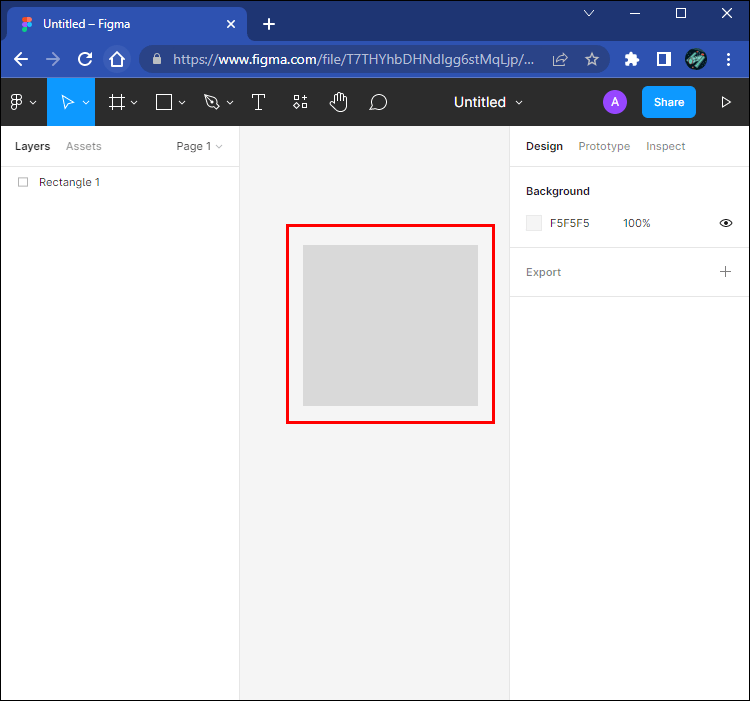Switch to the Assets tab
This screenshot has width=750, height=701.
(x=84, y=146)
